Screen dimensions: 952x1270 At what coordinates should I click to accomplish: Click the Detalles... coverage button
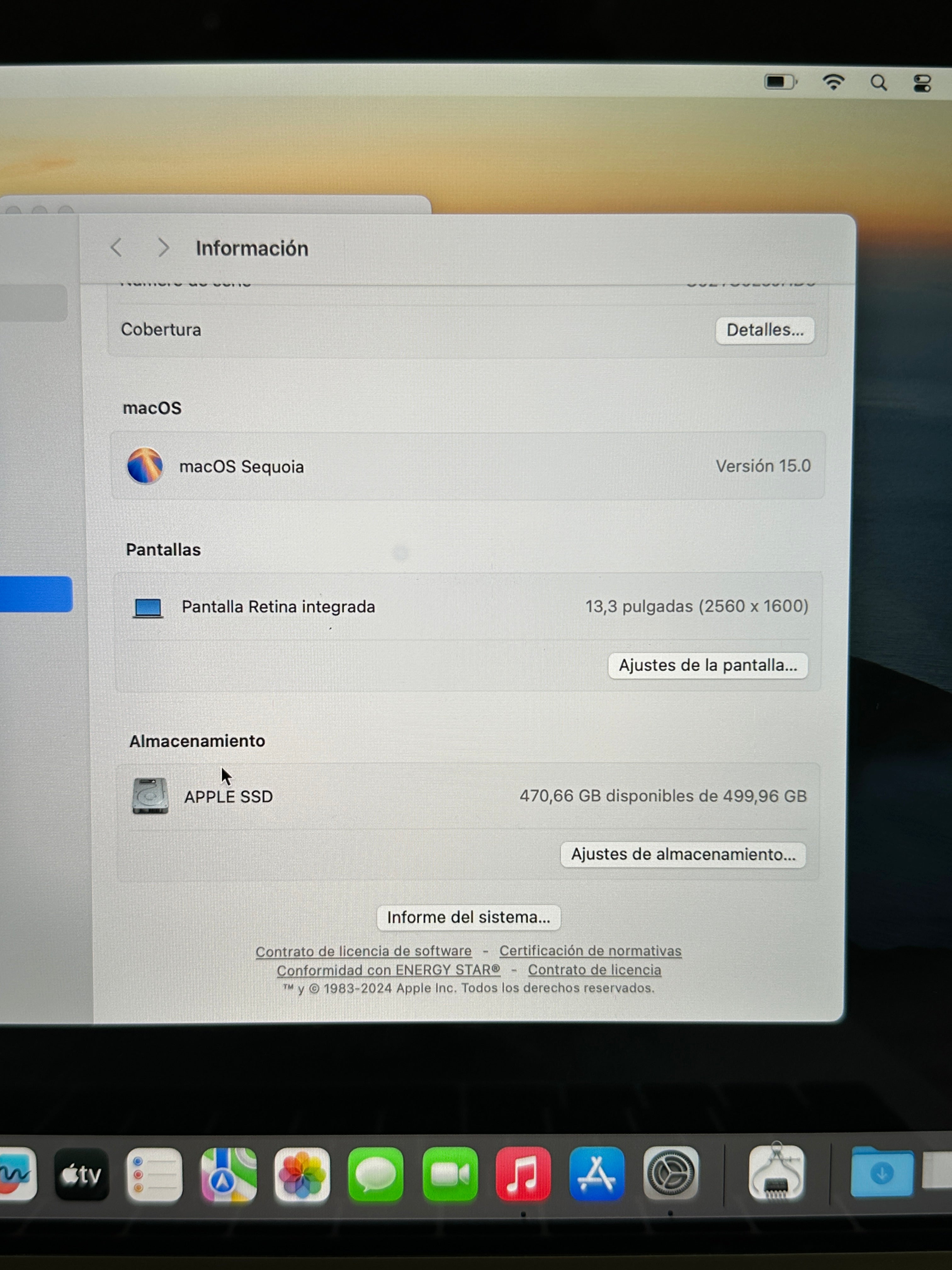point(765,330)
